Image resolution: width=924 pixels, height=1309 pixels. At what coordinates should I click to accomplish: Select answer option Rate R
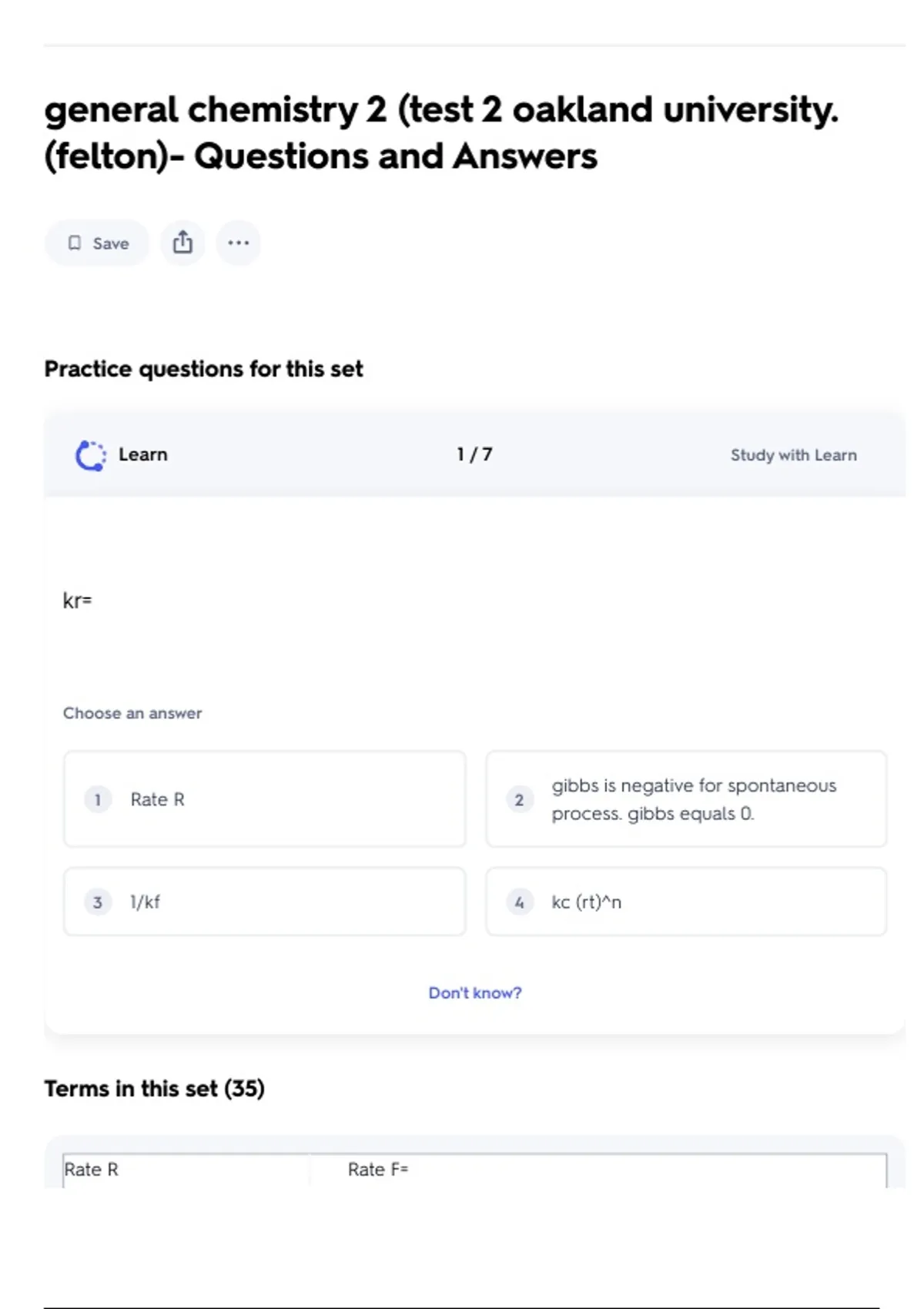(x=264, y=799)
